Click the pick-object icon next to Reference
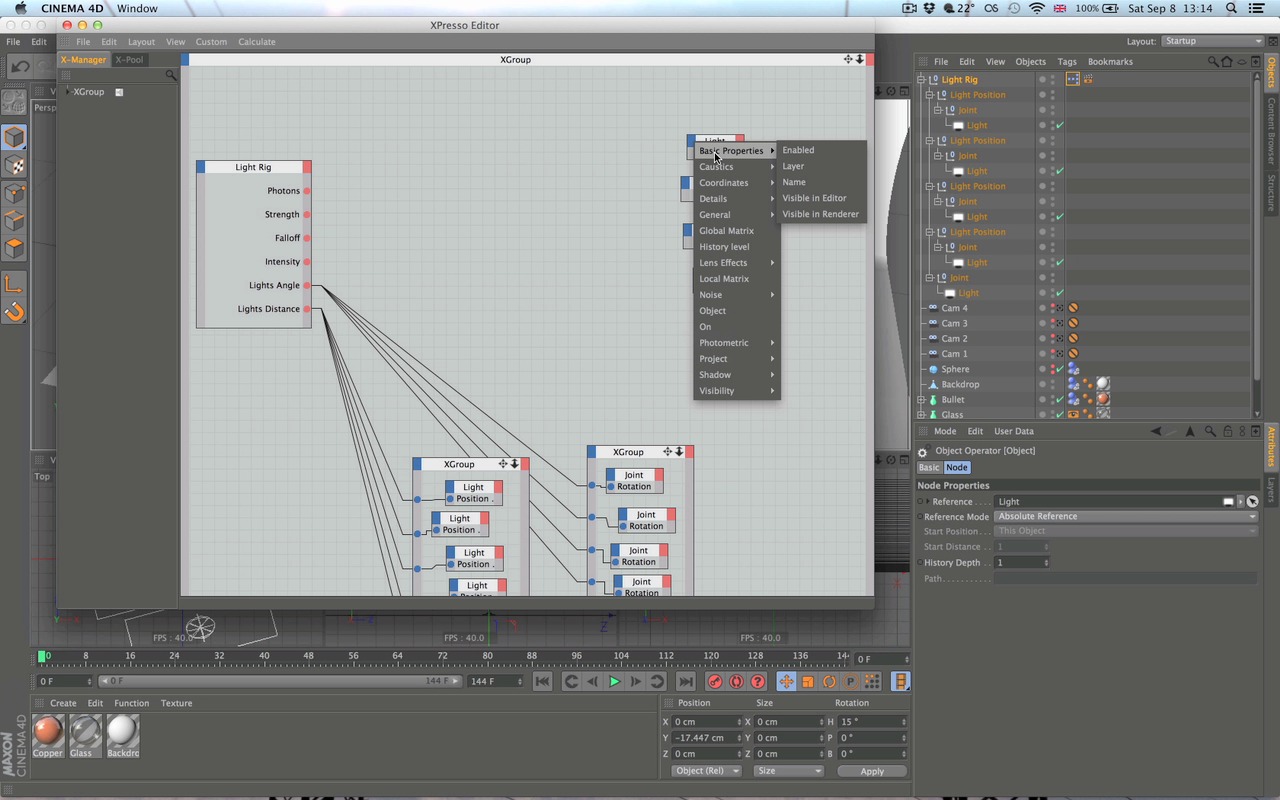 (x=1252, y=501)
